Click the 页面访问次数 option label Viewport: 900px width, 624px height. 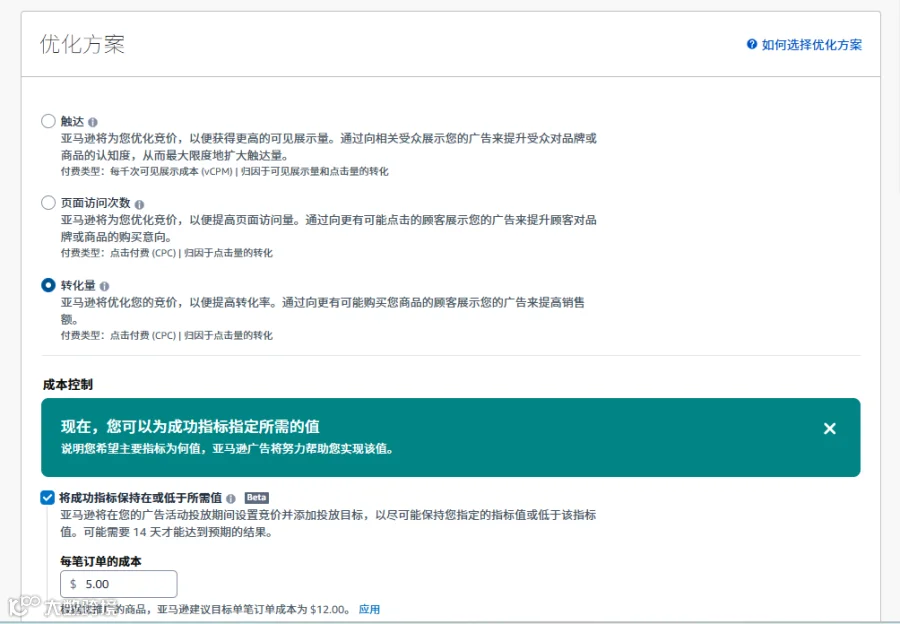click(x=96, y=203)
